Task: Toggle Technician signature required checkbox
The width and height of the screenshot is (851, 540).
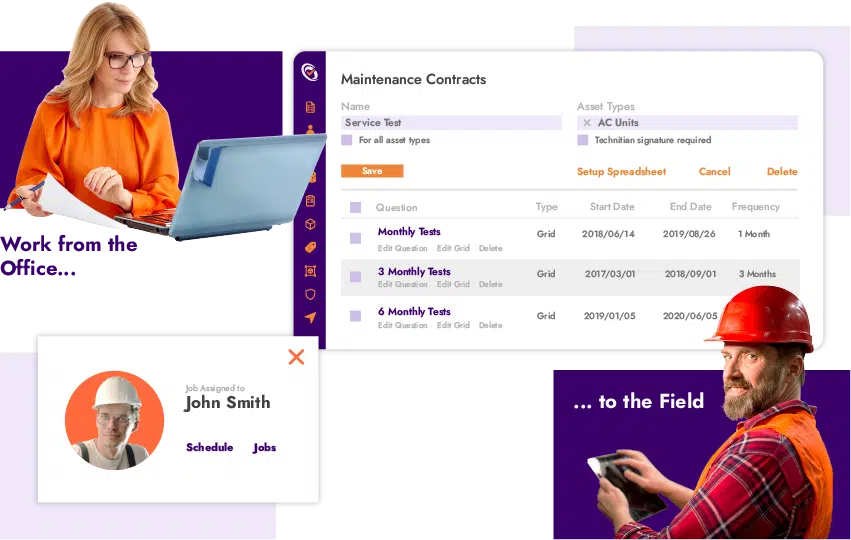Action: tap(582, 140)
